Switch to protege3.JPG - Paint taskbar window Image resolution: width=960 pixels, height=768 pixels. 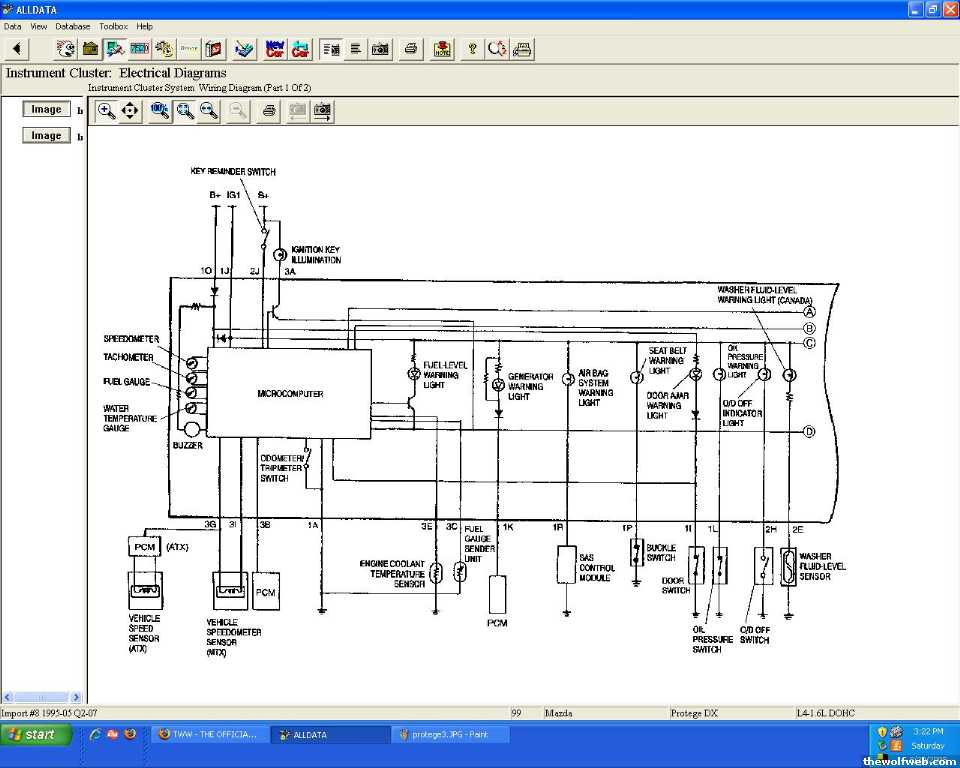point(450,735)
